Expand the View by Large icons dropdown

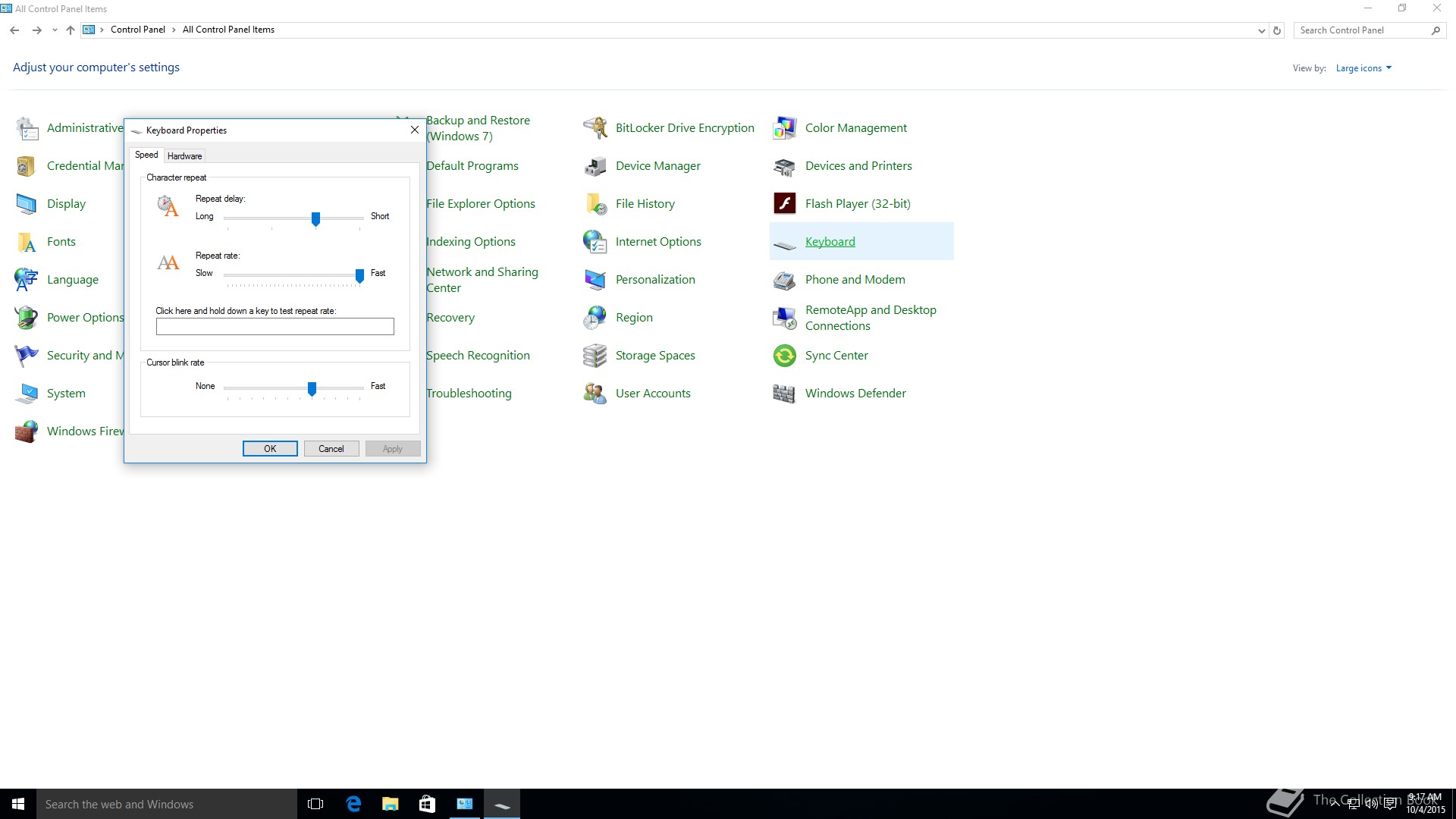(1363, 68)
